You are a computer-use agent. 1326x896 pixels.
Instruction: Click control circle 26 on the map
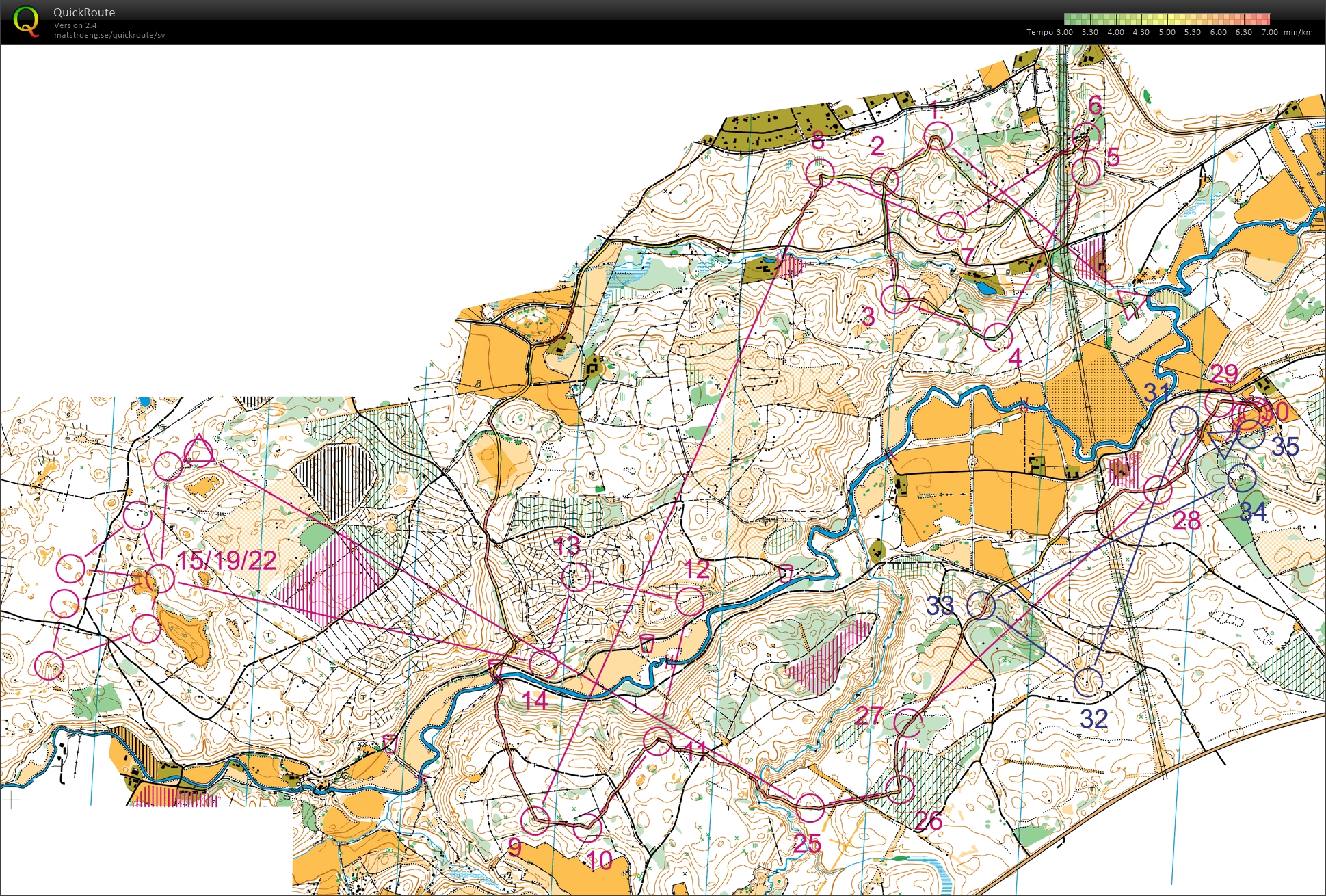point(900,789)
